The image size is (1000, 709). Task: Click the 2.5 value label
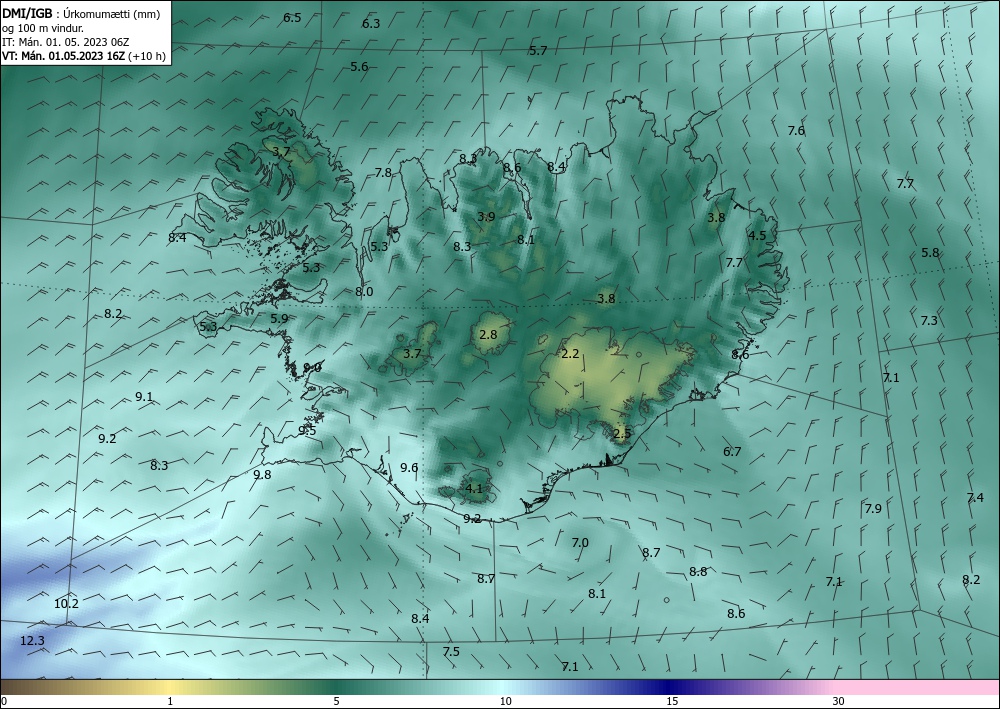(622, 434)
